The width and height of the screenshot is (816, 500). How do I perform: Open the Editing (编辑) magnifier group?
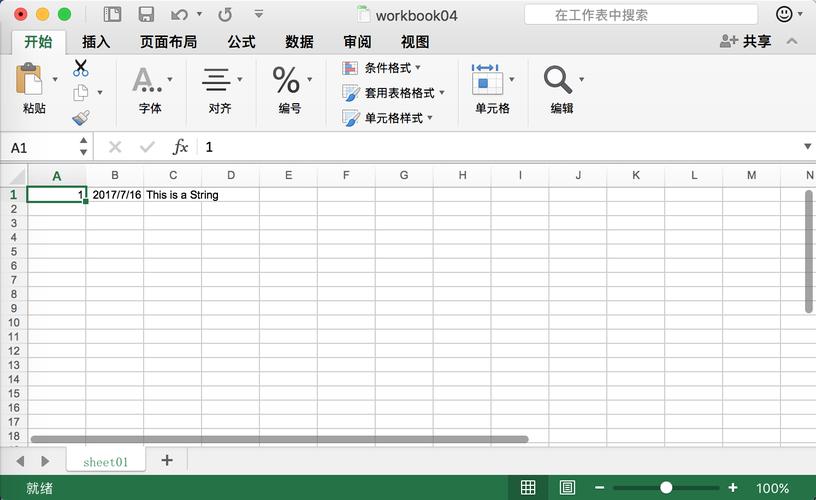pyautogui.click(x=562, y=89)
